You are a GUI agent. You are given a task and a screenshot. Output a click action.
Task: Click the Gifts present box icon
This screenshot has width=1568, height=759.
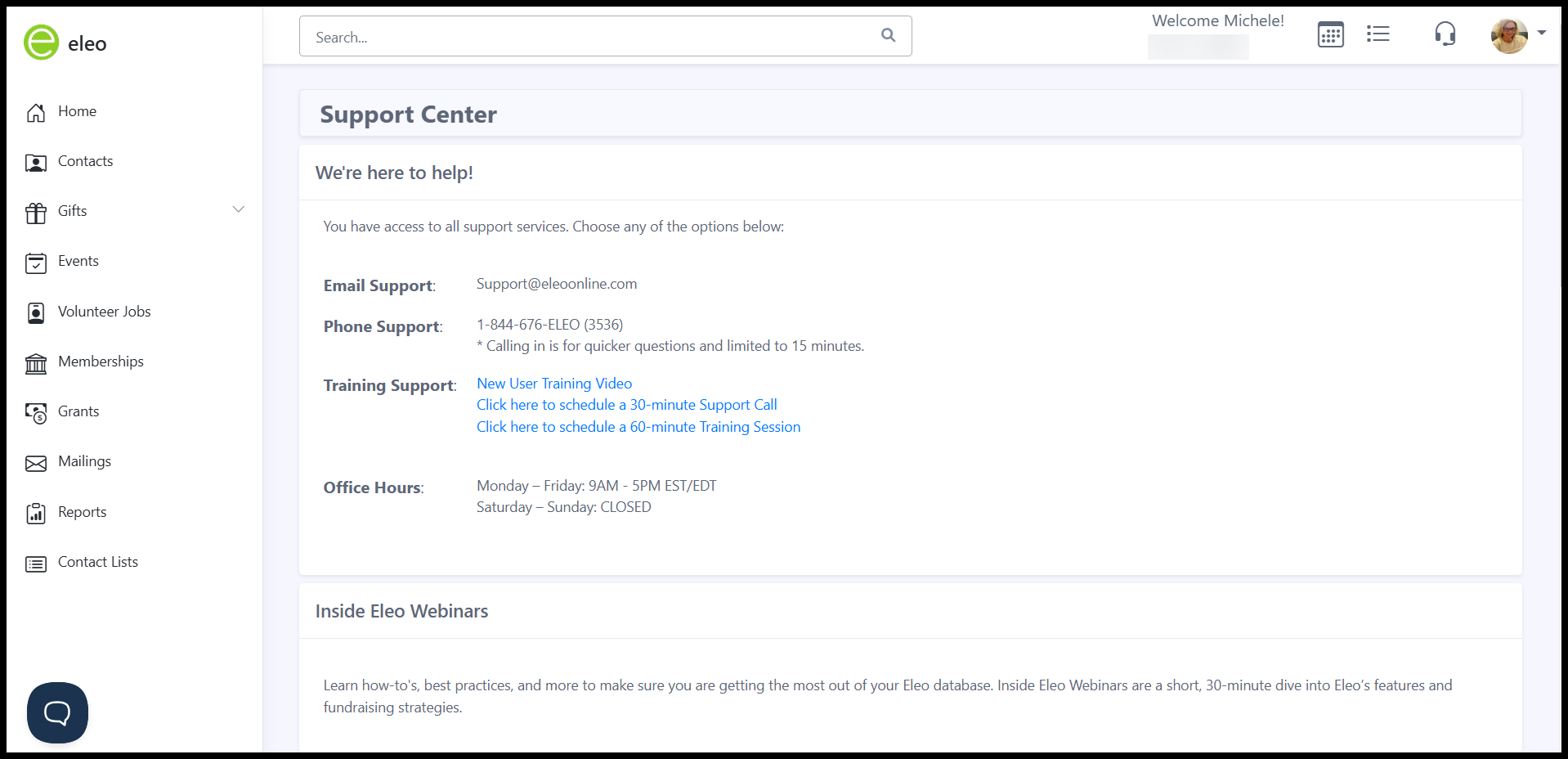point(36,213)
